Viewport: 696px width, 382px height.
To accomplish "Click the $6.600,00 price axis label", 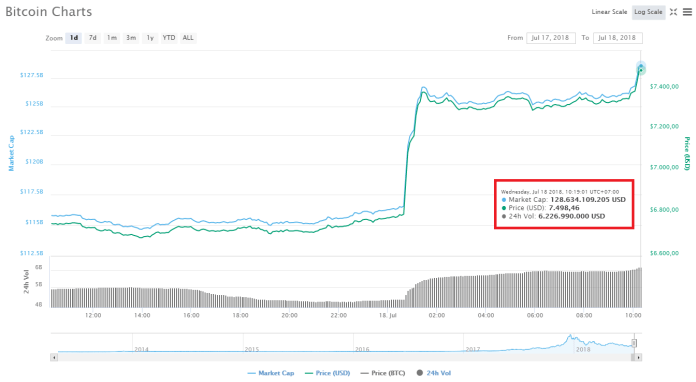I will point(664,253).
